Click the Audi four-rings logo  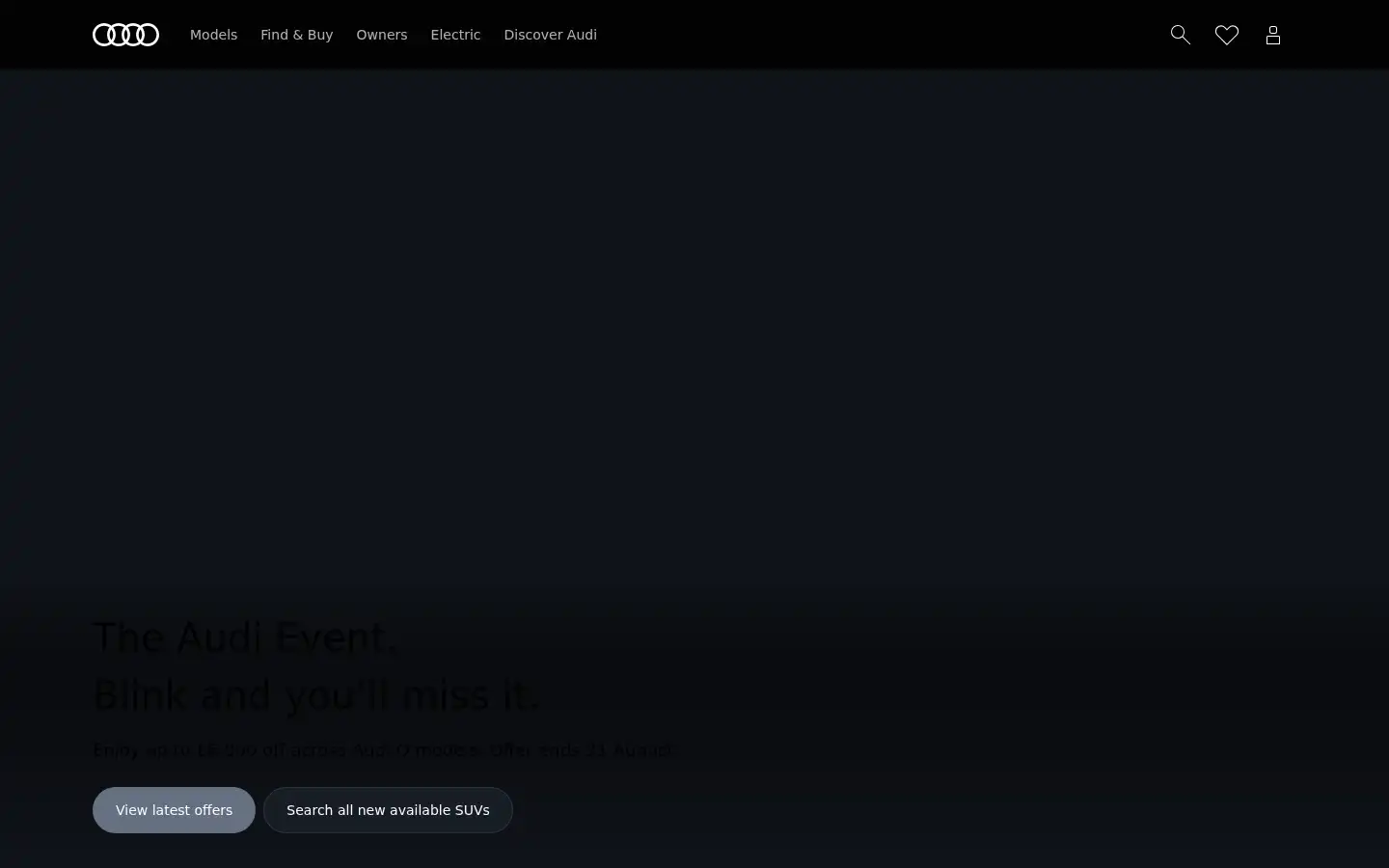(x=125, y=35)
